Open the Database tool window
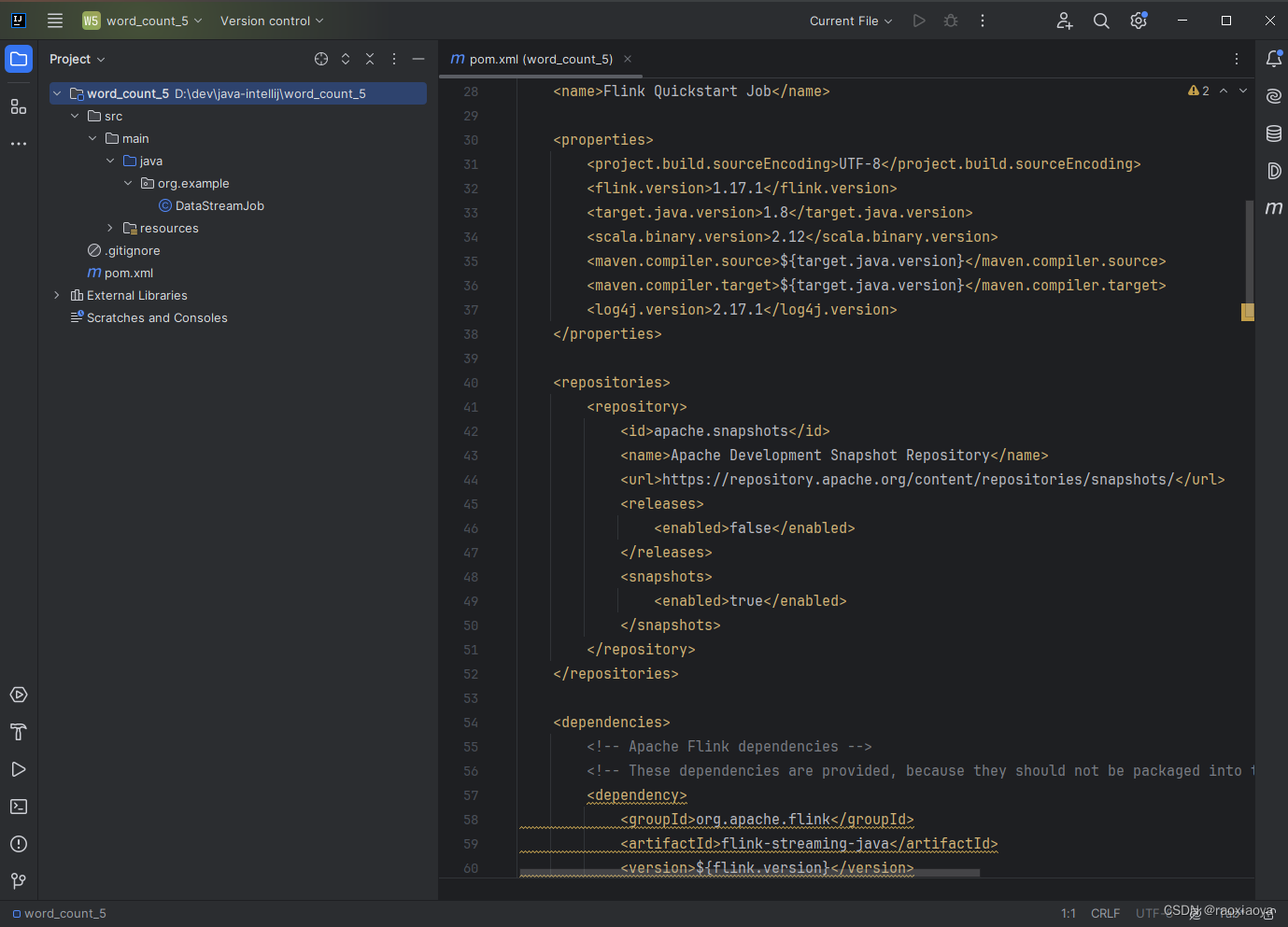1288x927 pixels. pos(1273,133)
